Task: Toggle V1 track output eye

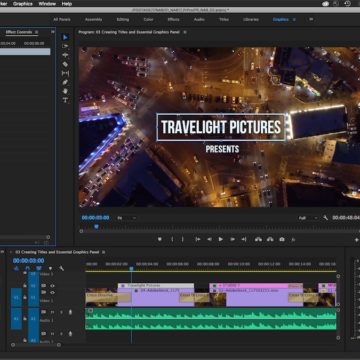Action: coord(52,292)
